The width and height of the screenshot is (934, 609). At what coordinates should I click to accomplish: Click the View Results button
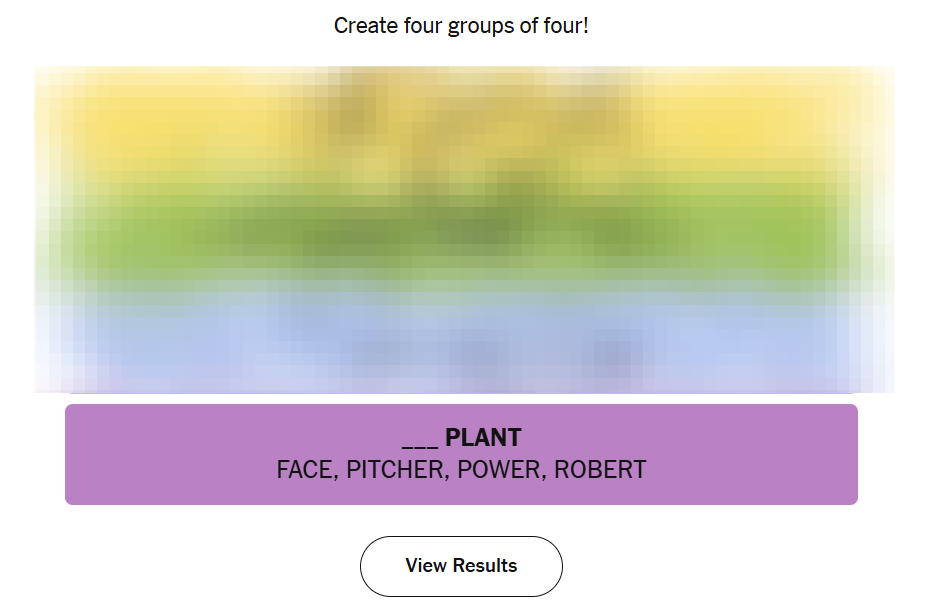(x=461, y=566)
